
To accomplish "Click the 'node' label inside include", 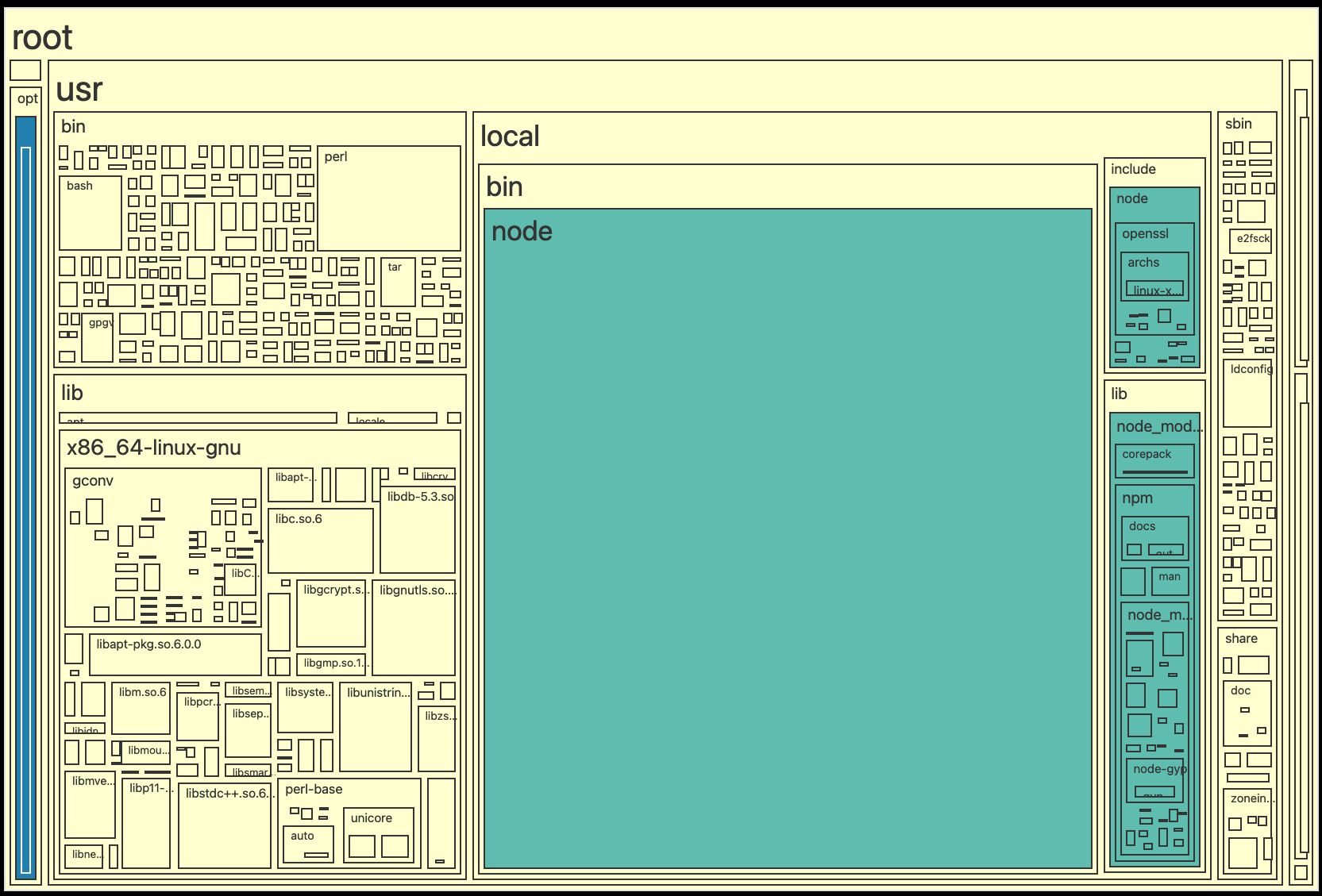I will click(x=1132, y=198).
